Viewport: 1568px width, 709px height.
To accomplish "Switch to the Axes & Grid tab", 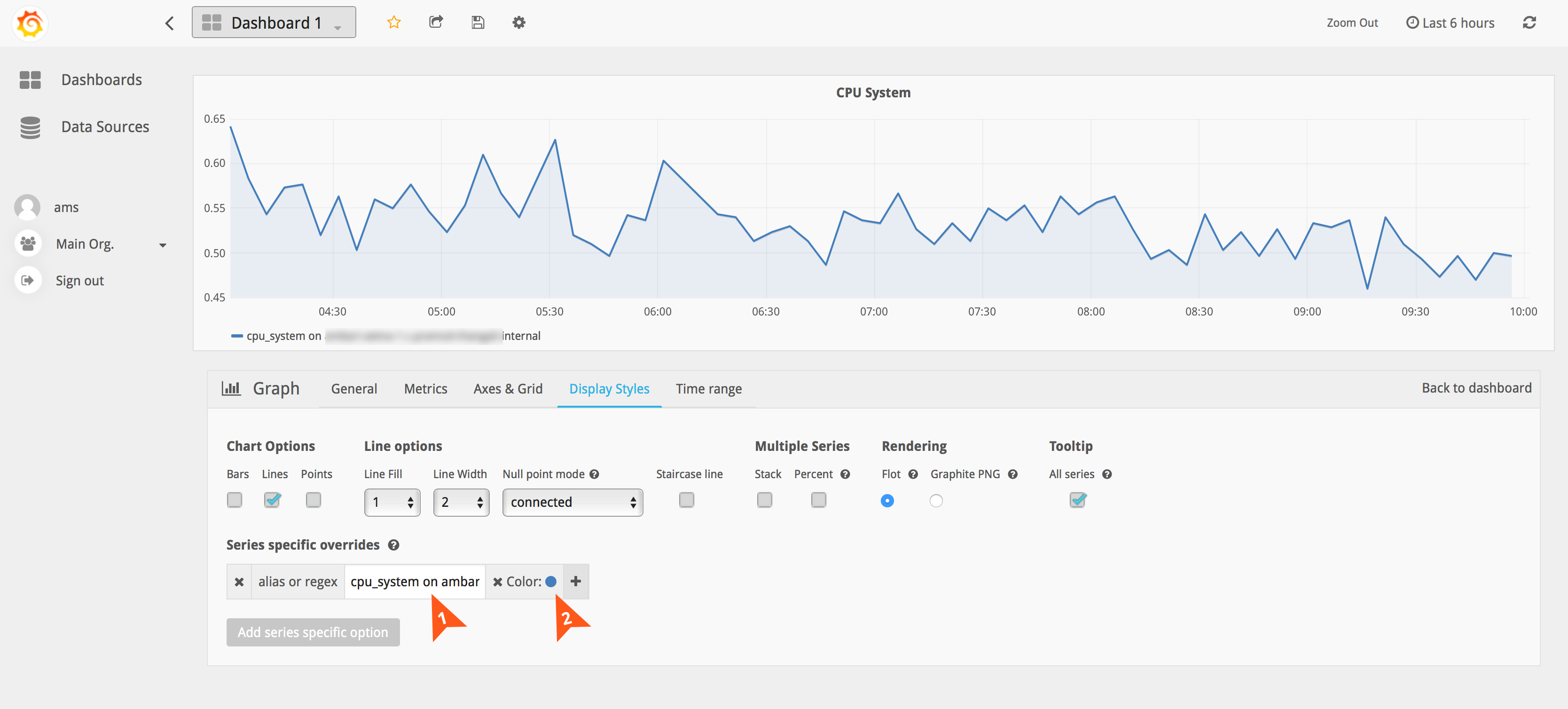I will click(508, 389).
